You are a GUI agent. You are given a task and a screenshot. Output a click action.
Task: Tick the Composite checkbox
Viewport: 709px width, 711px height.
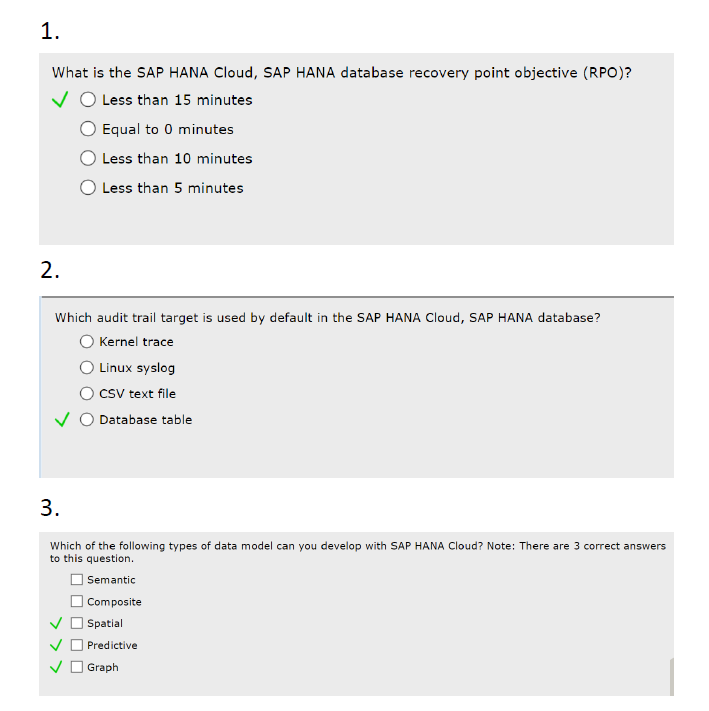coord(77,602)
